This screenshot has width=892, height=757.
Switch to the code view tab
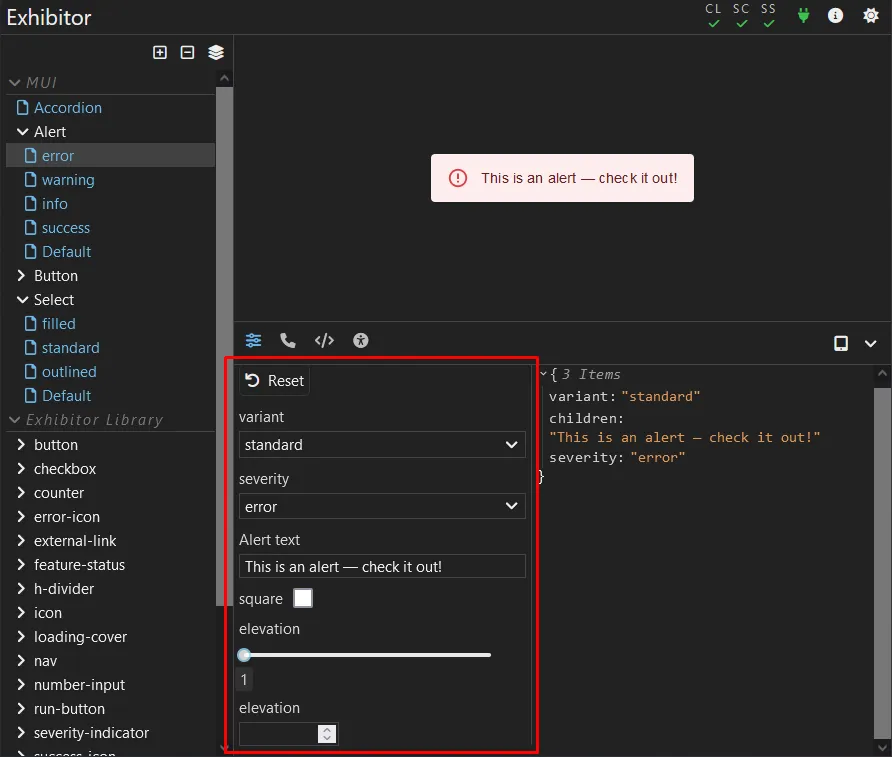point(324,340)
